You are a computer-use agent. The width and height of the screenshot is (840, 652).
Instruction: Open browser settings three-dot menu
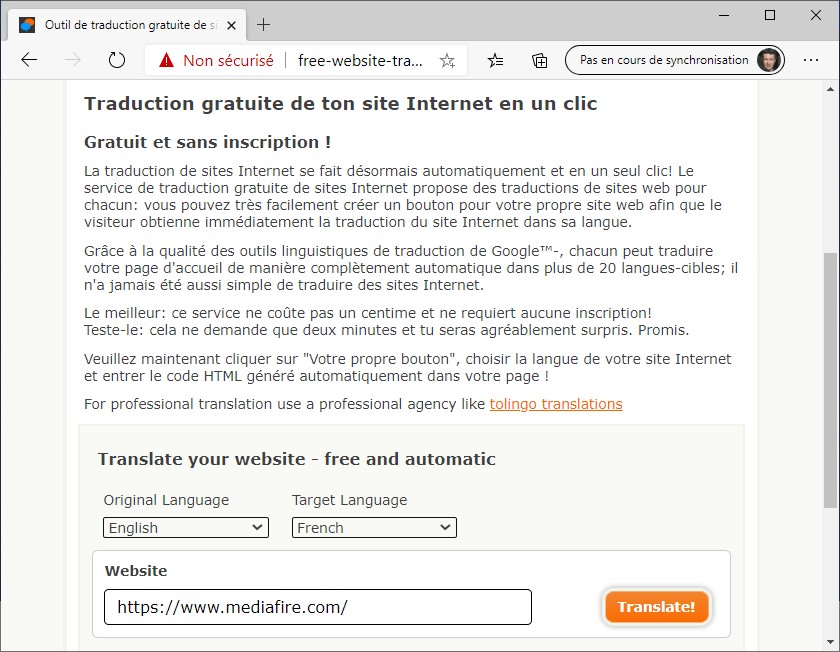tap(811, 60)
